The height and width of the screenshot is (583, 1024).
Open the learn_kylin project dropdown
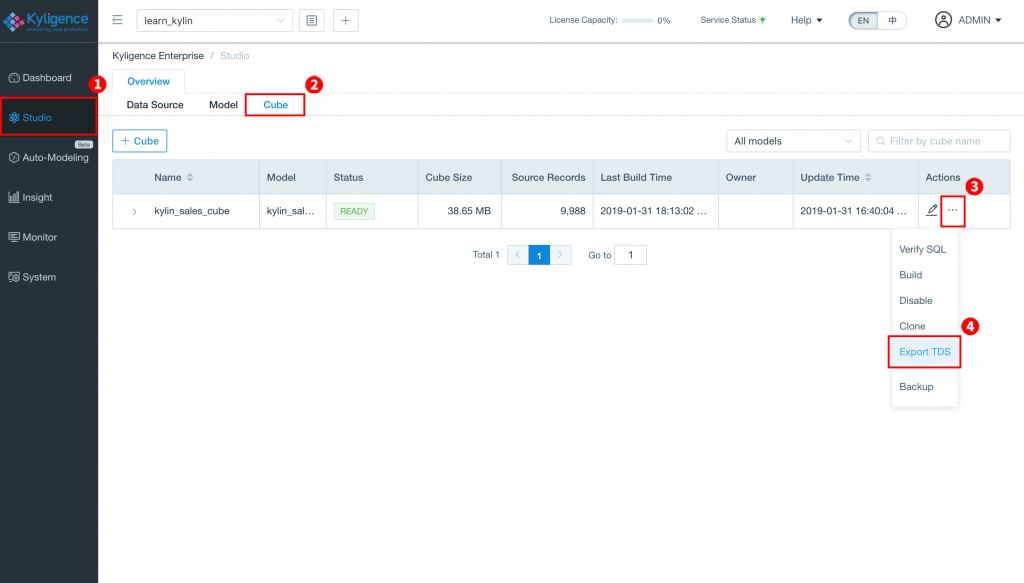214,20
